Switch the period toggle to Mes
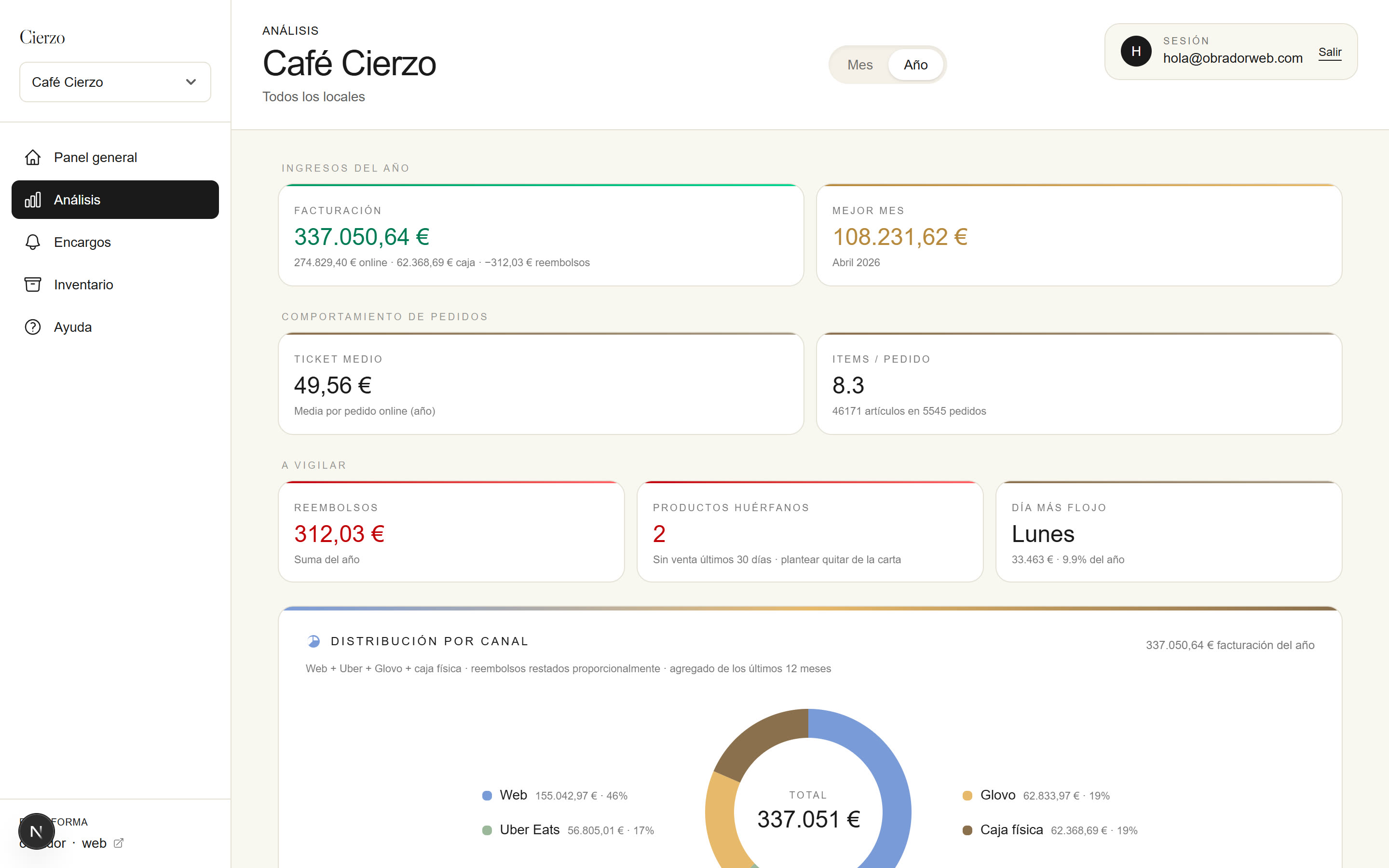 (x=860, y=65)
